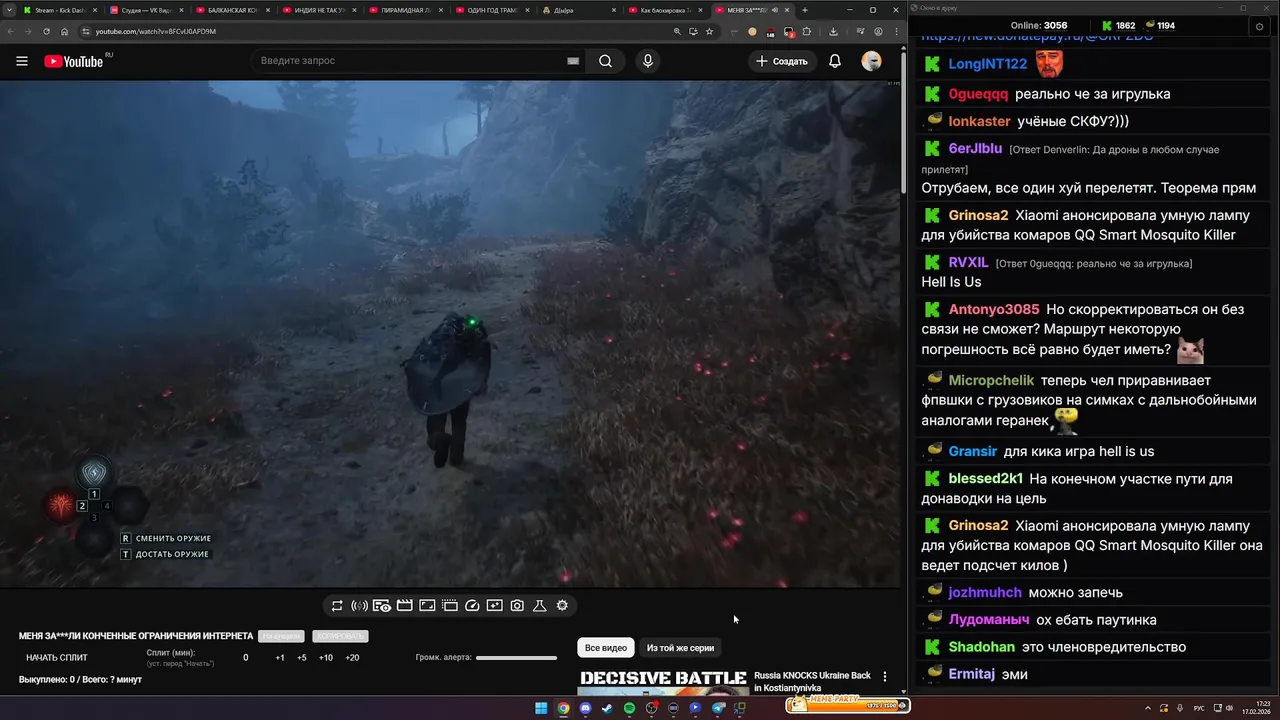
Task: Click the video filters icon with plus
Action: point(494,606)
